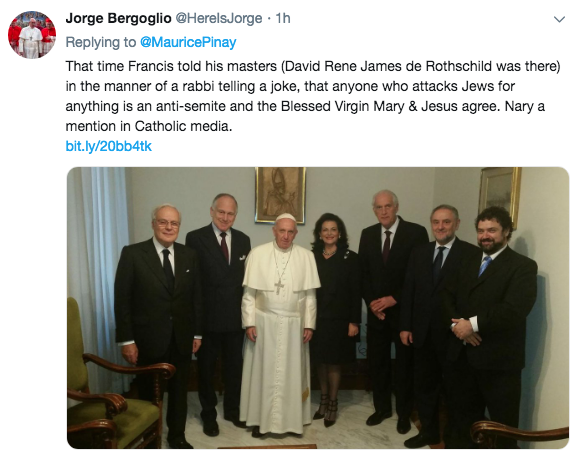
Task: Open the tweet options chevron menu
Action: pos(559,19)
